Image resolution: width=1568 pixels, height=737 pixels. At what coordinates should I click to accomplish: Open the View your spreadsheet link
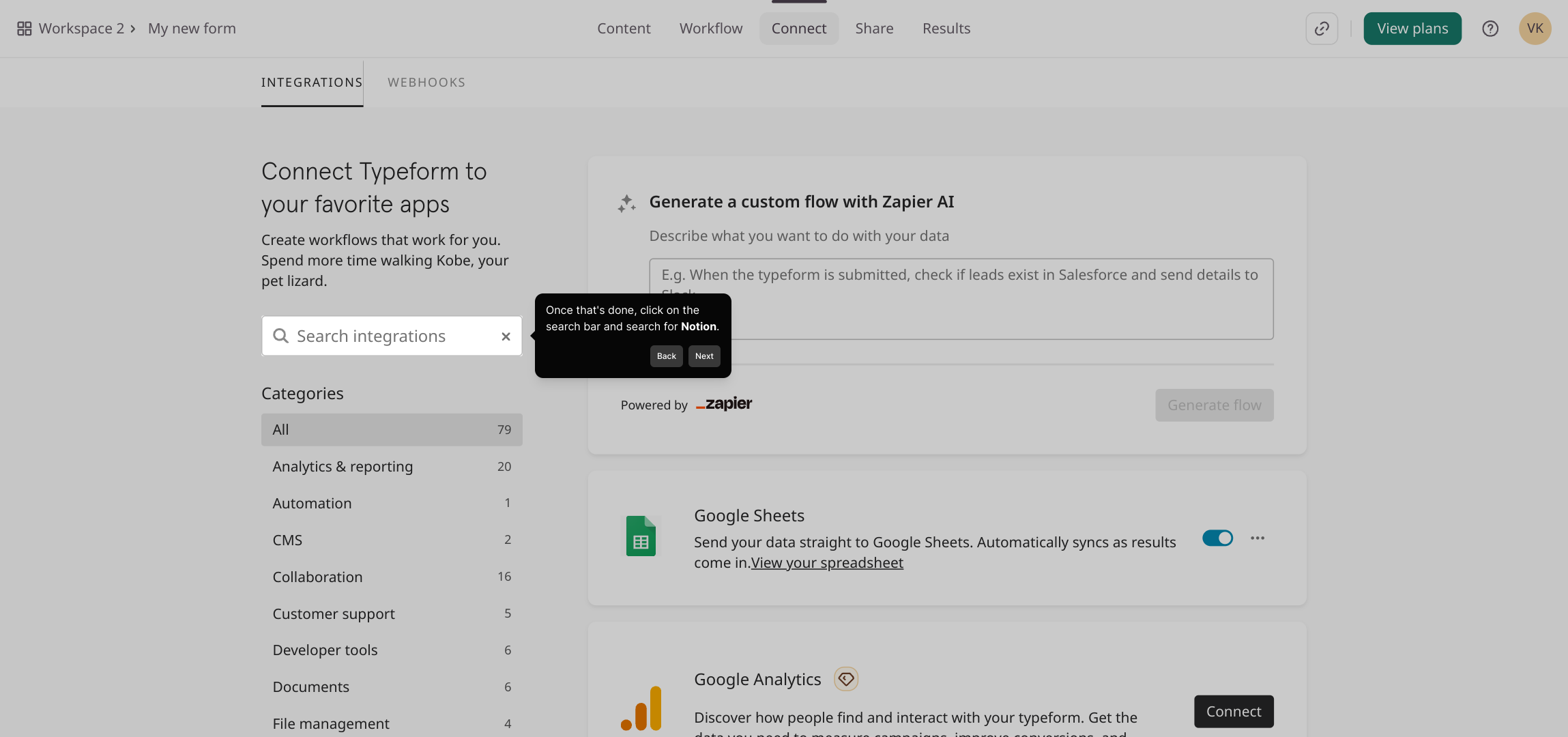[x=827, y=563]
